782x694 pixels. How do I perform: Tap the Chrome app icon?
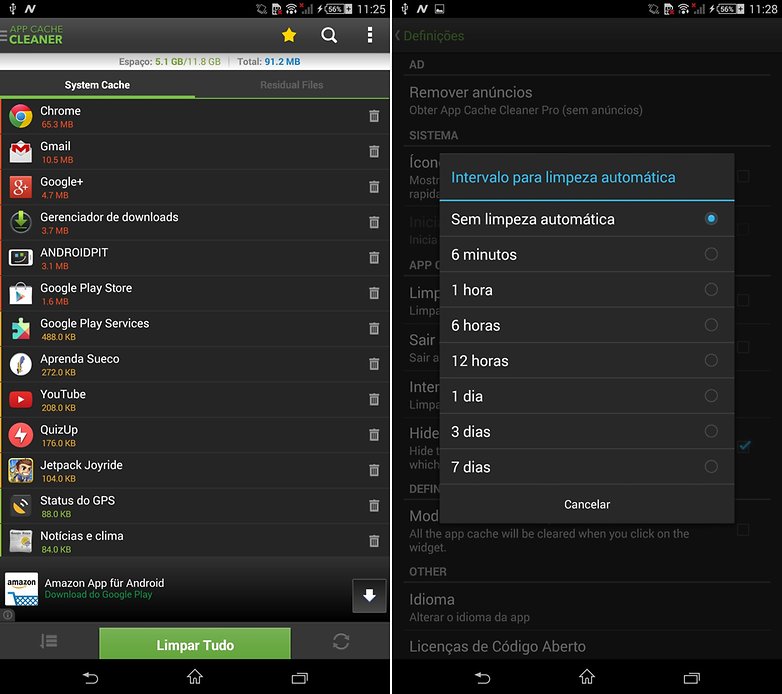point(20,116)
